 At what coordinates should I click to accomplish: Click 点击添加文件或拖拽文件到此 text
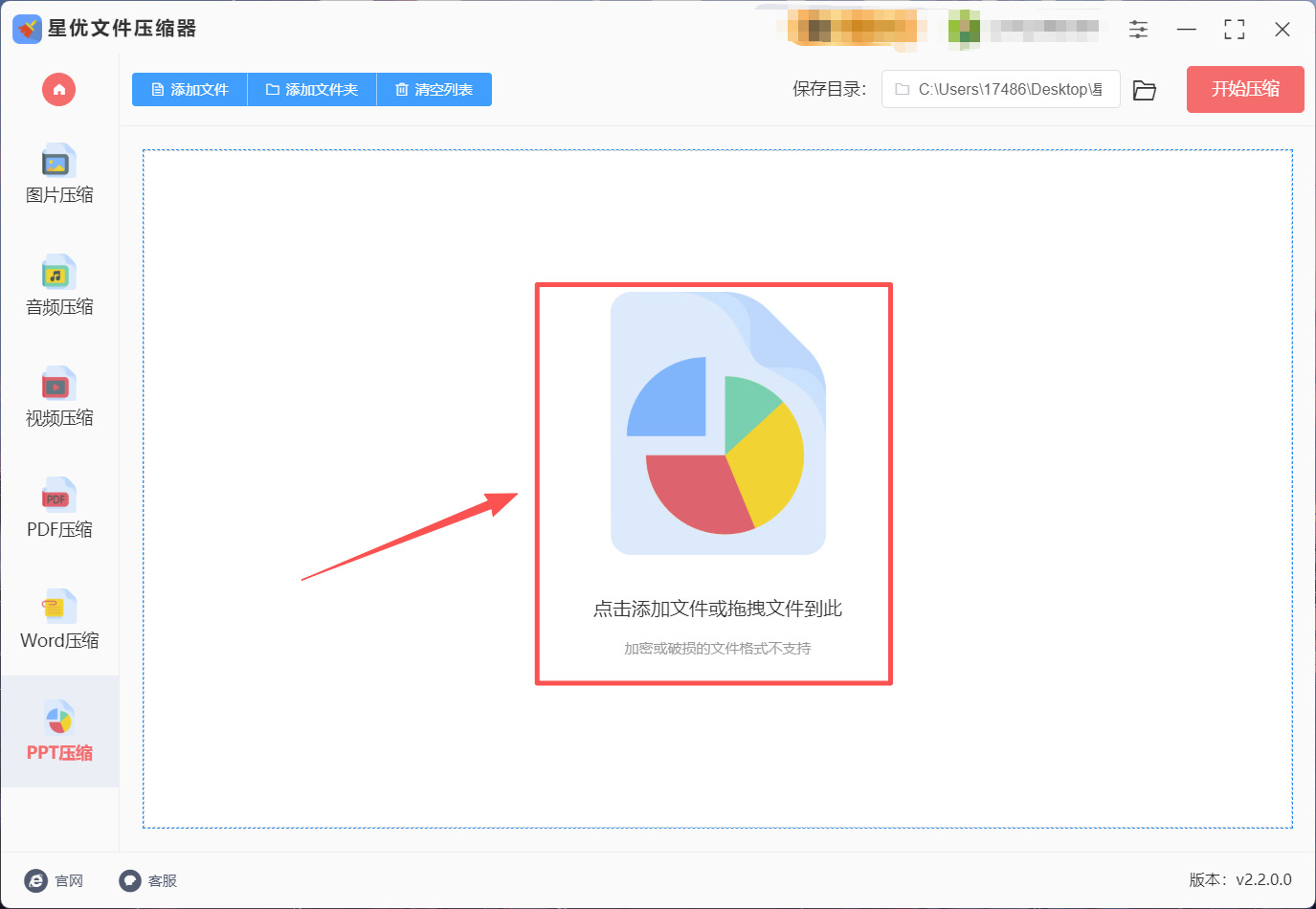click(718, 609)
